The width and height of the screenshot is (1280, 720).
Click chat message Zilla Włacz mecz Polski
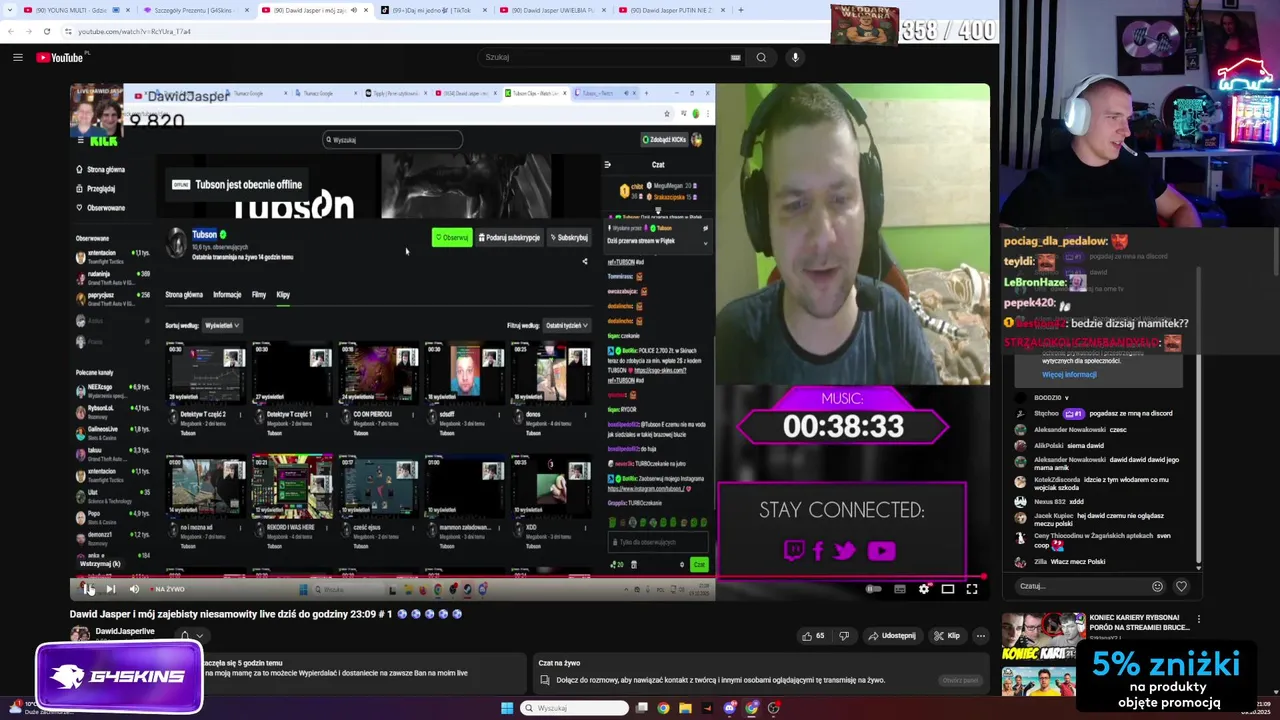(1069, 562)
